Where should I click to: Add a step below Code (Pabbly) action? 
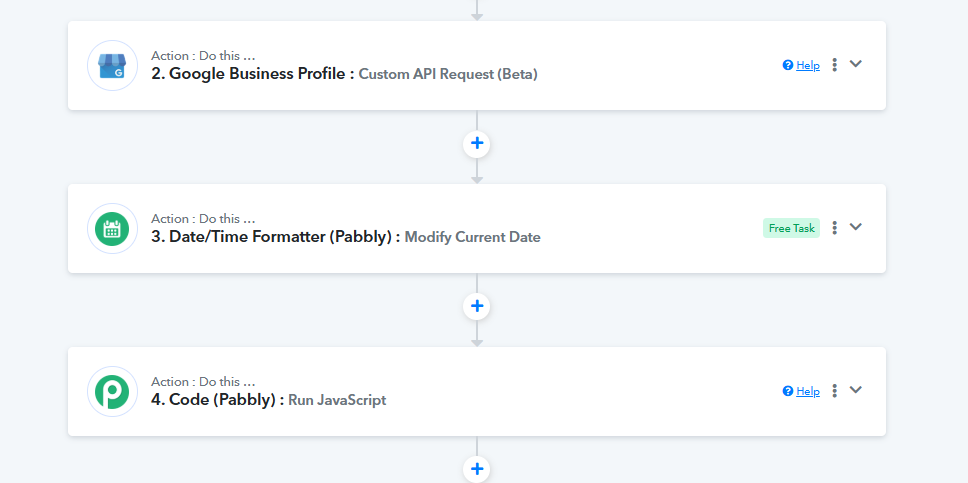pos(477,469)
